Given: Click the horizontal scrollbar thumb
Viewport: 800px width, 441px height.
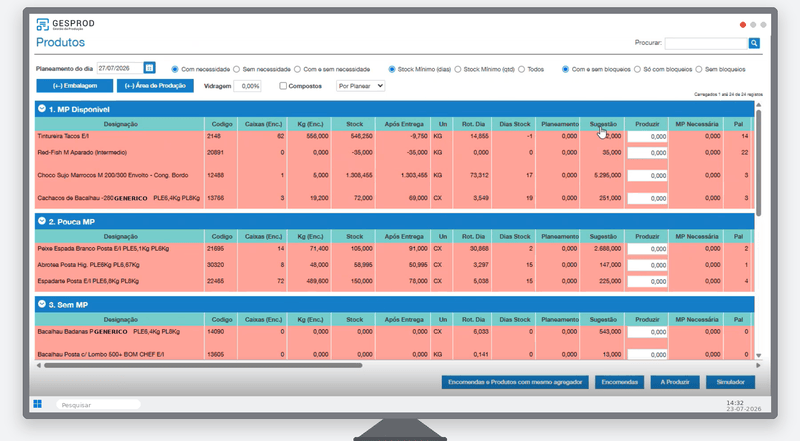Looking at the screenshot, I should 203,365.
